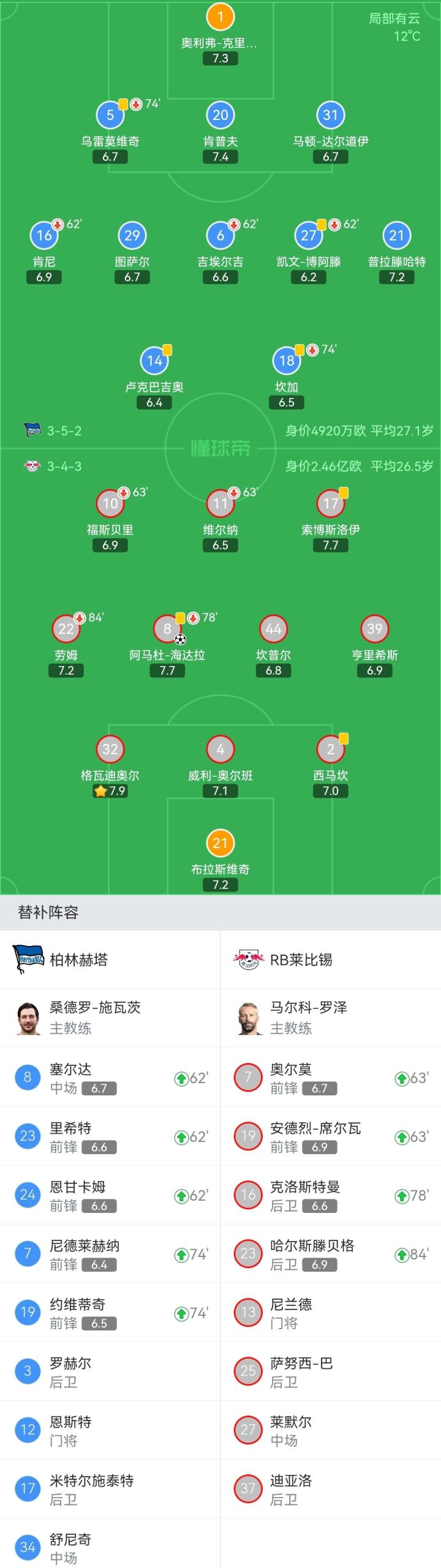Viewport: 441px width, 1568px height.
Task: Tap goalkeeper number 1 orange jersey icon
Action: [220, 17]
